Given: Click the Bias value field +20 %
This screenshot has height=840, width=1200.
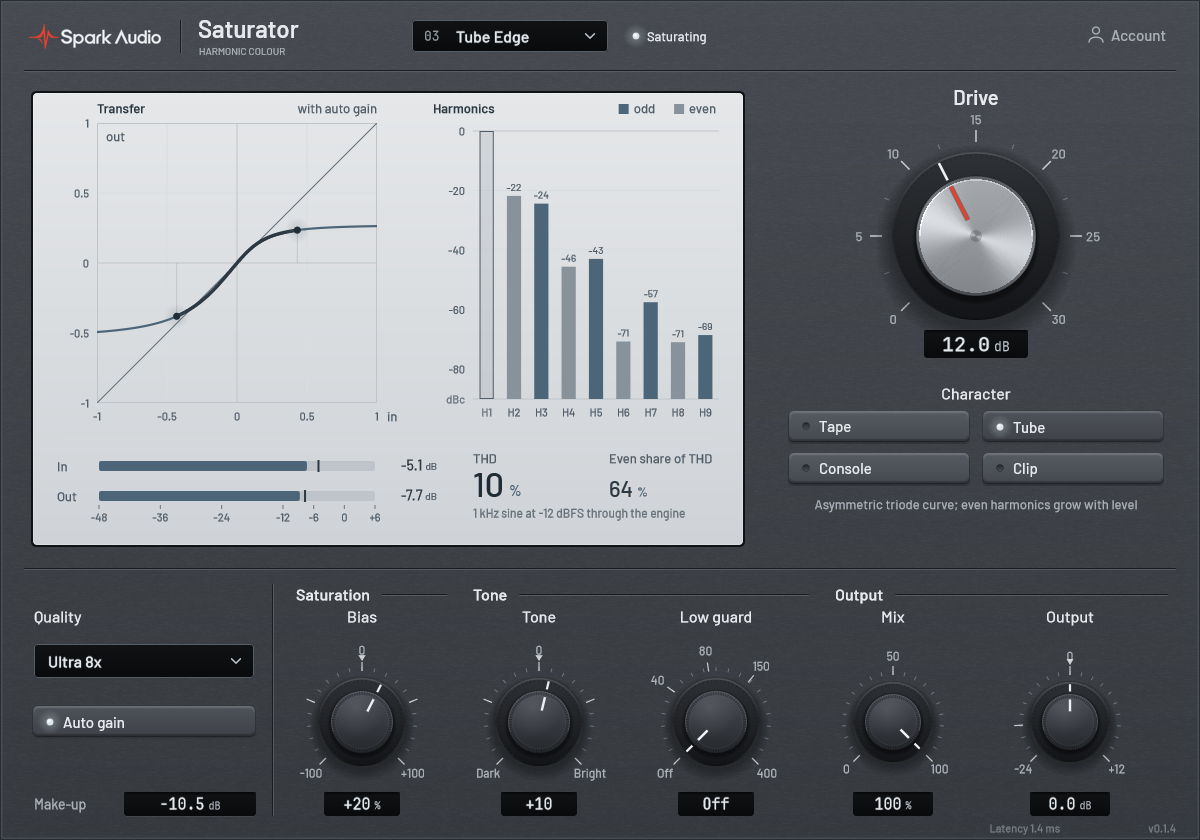Looking at the screenshot, I should (362, 804).
